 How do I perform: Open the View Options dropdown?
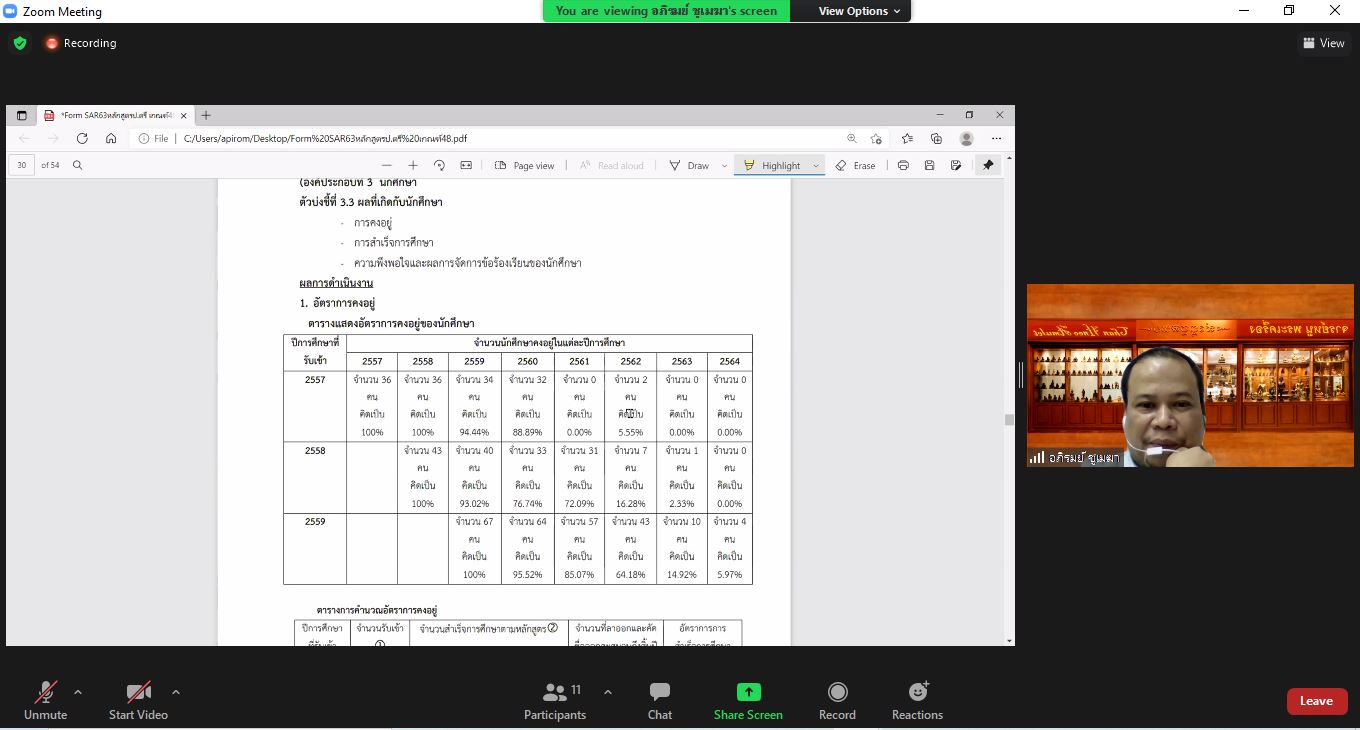click(859, 11)
